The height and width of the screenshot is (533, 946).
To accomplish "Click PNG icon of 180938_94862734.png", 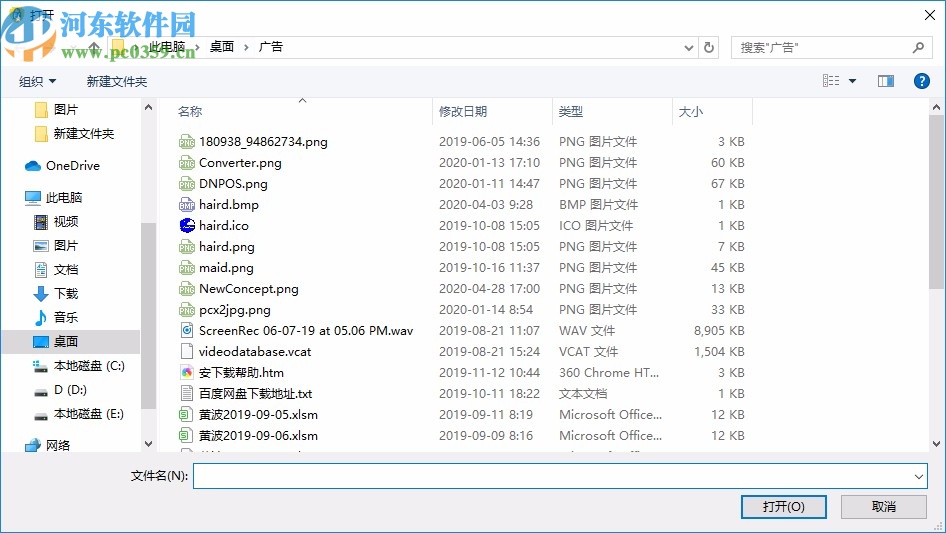I will tap(187, 142).
